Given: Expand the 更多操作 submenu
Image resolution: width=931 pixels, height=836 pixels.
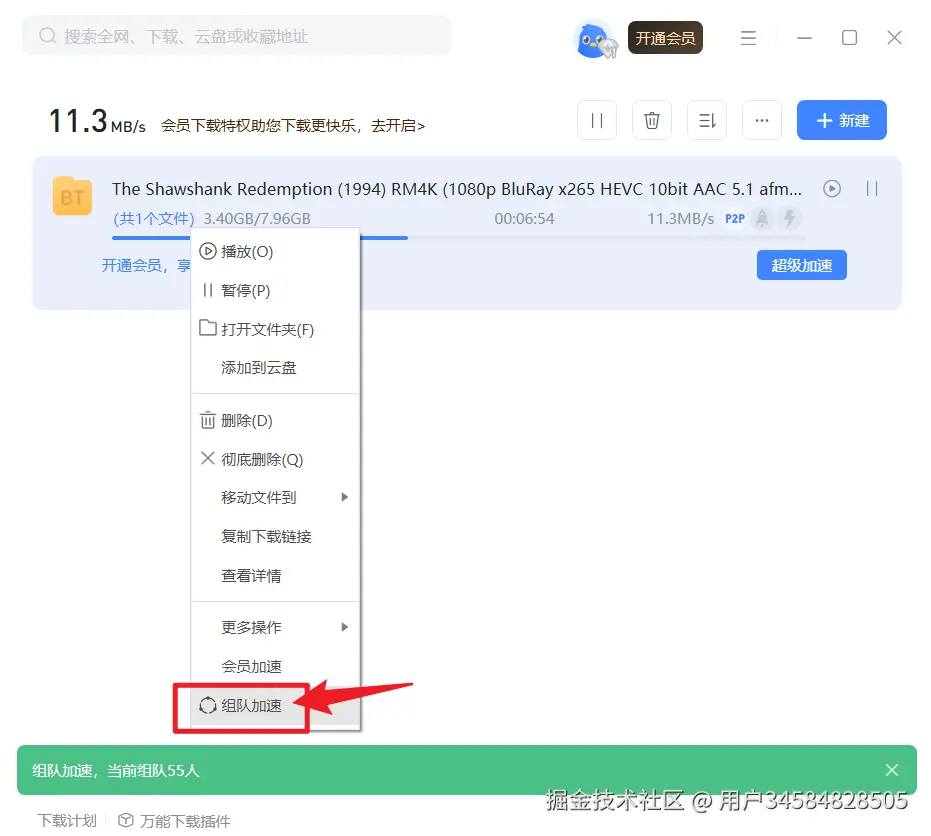Looking at the screenshot, I should 276,627.
